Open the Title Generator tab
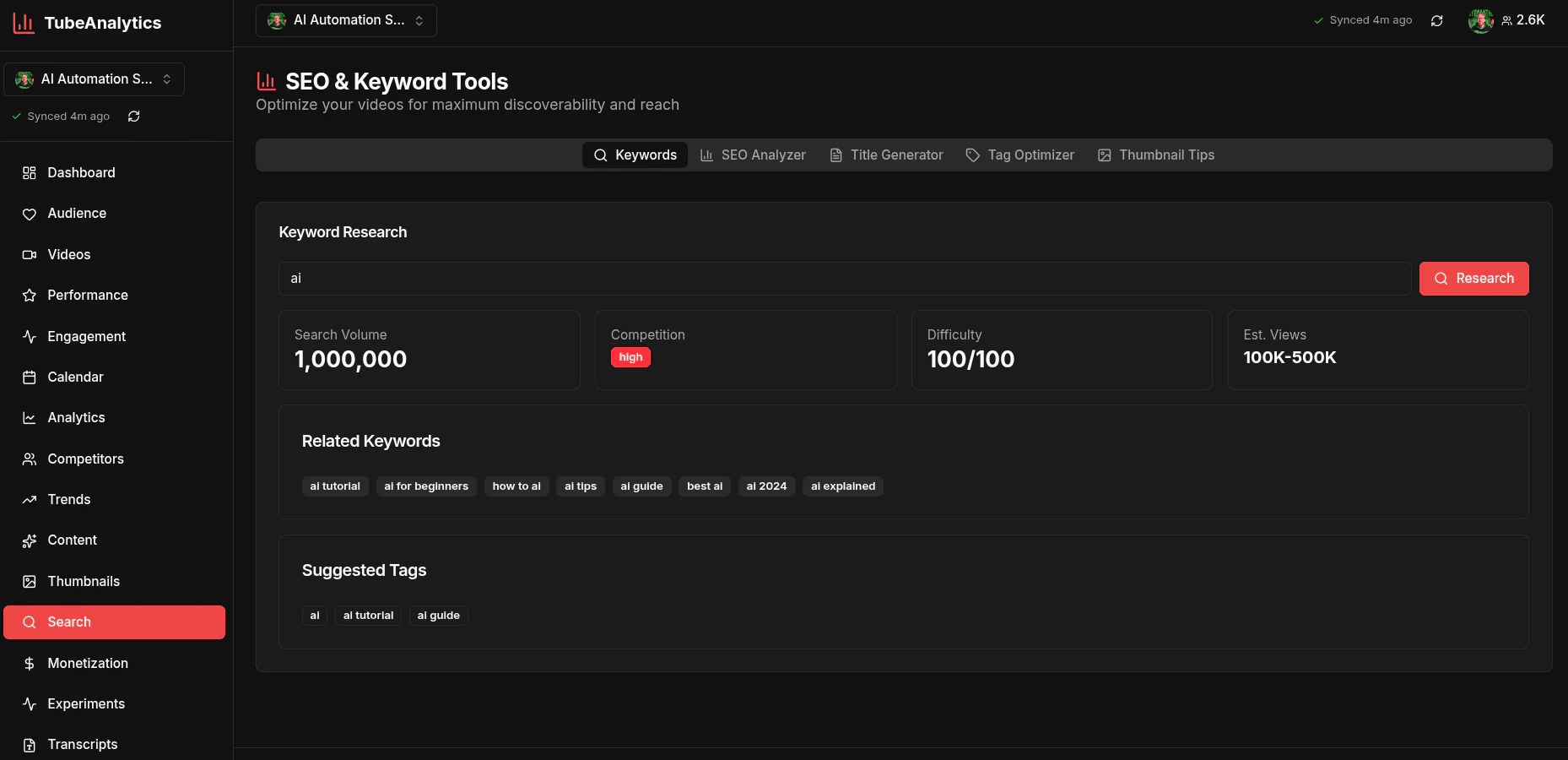Image resolution: width=1568 pixels, height=760 pixels. [x=886, y=155]
